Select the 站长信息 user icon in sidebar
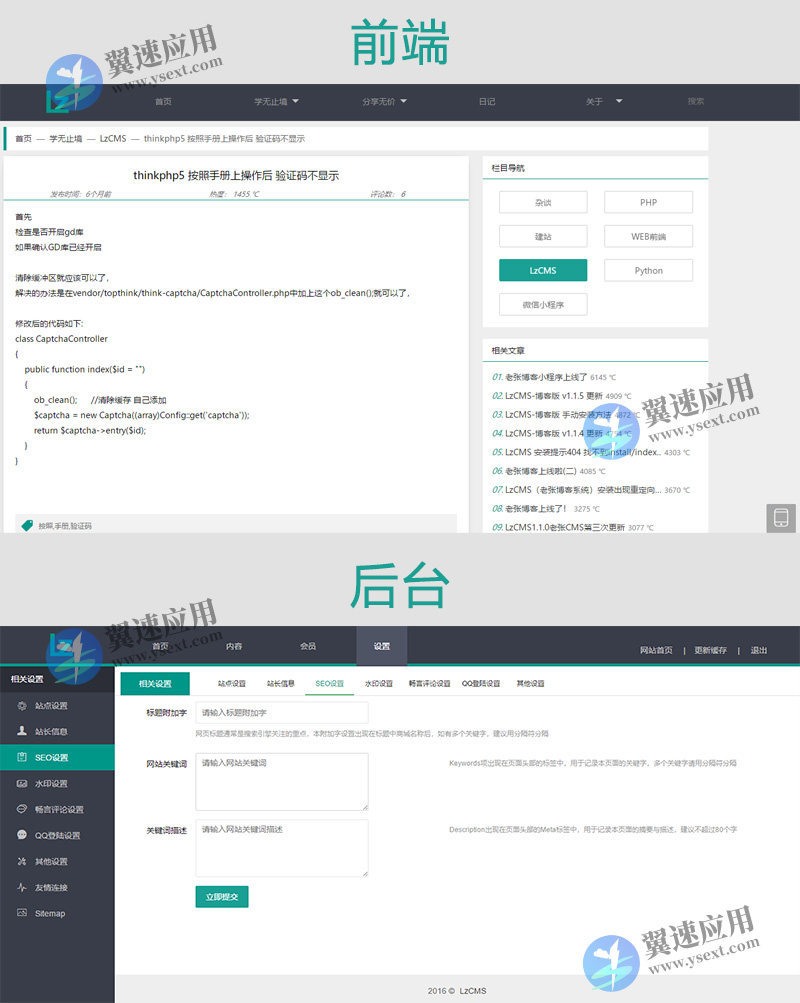 coord(22,731)
